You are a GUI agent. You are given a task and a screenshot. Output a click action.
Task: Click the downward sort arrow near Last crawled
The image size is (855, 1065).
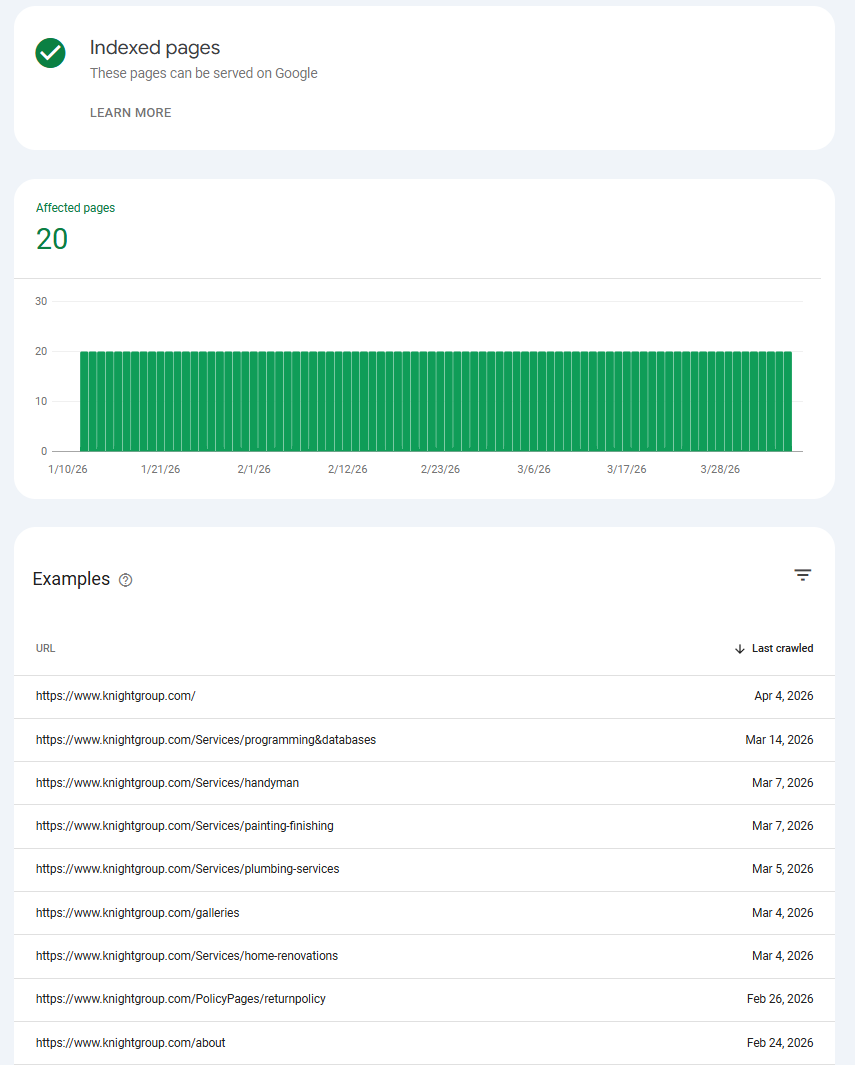pos(740,648)
